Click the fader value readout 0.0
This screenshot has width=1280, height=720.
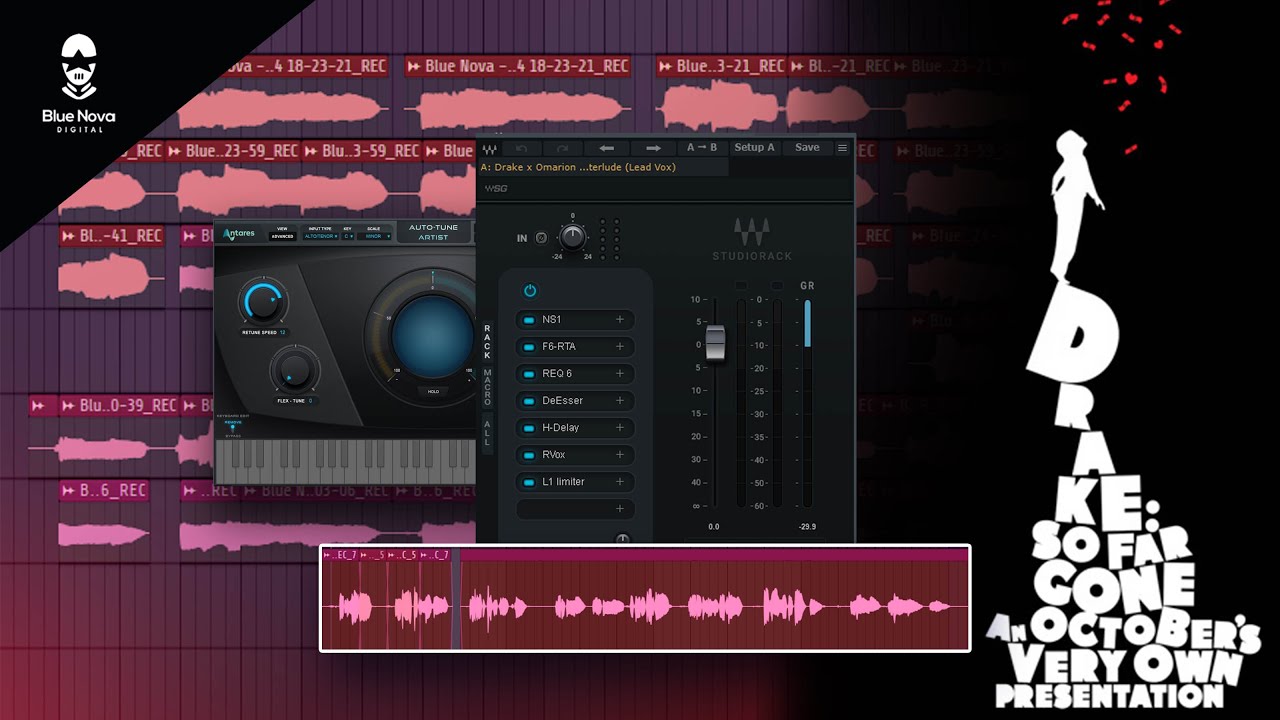[714, 526]
